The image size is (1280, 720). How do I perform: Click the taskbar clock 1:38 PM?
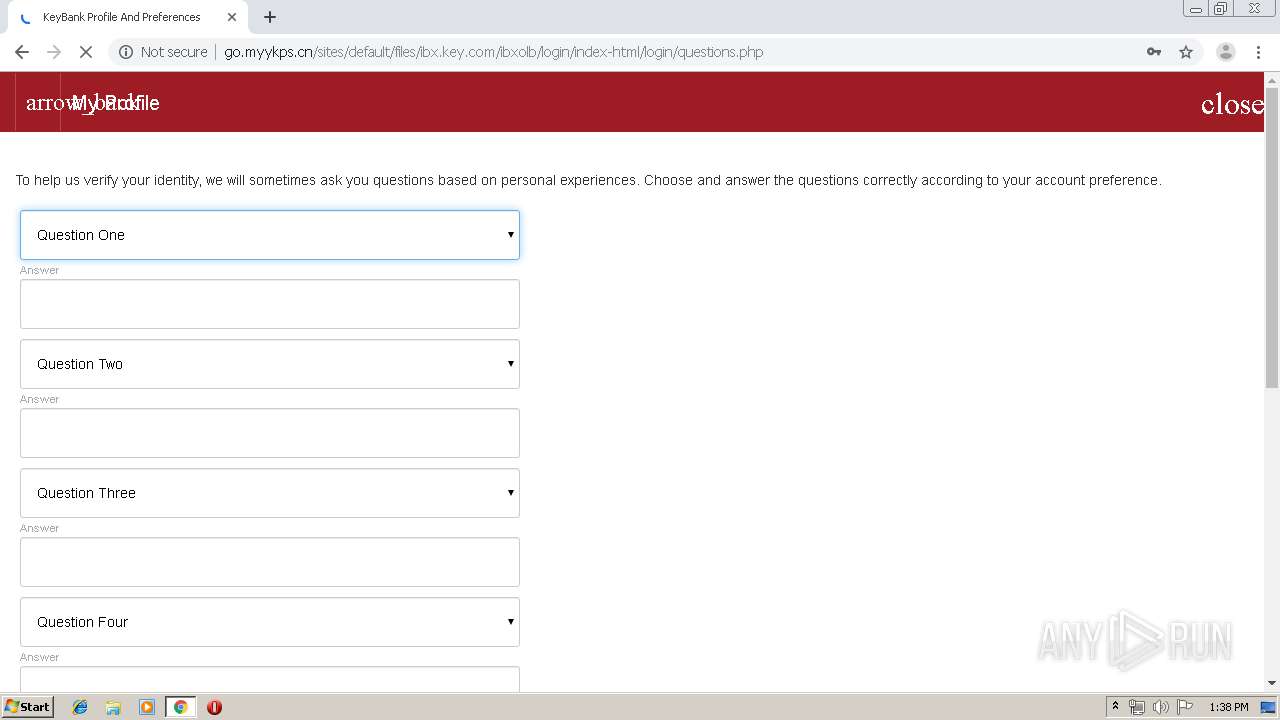[x=1229, y=707]
